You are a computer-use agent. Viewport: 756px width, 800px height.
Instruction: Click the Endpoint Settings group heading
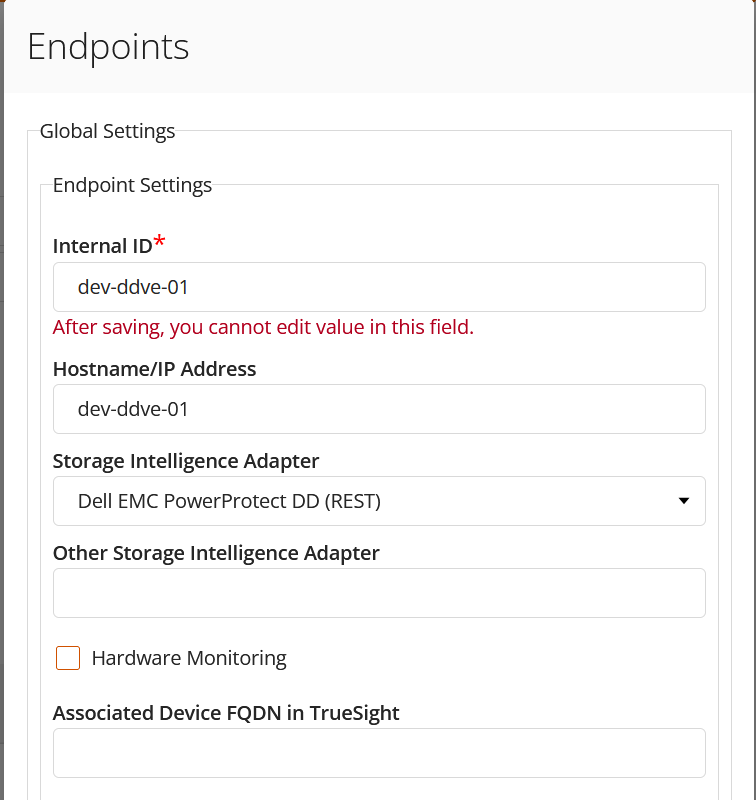tap(132, 185)
